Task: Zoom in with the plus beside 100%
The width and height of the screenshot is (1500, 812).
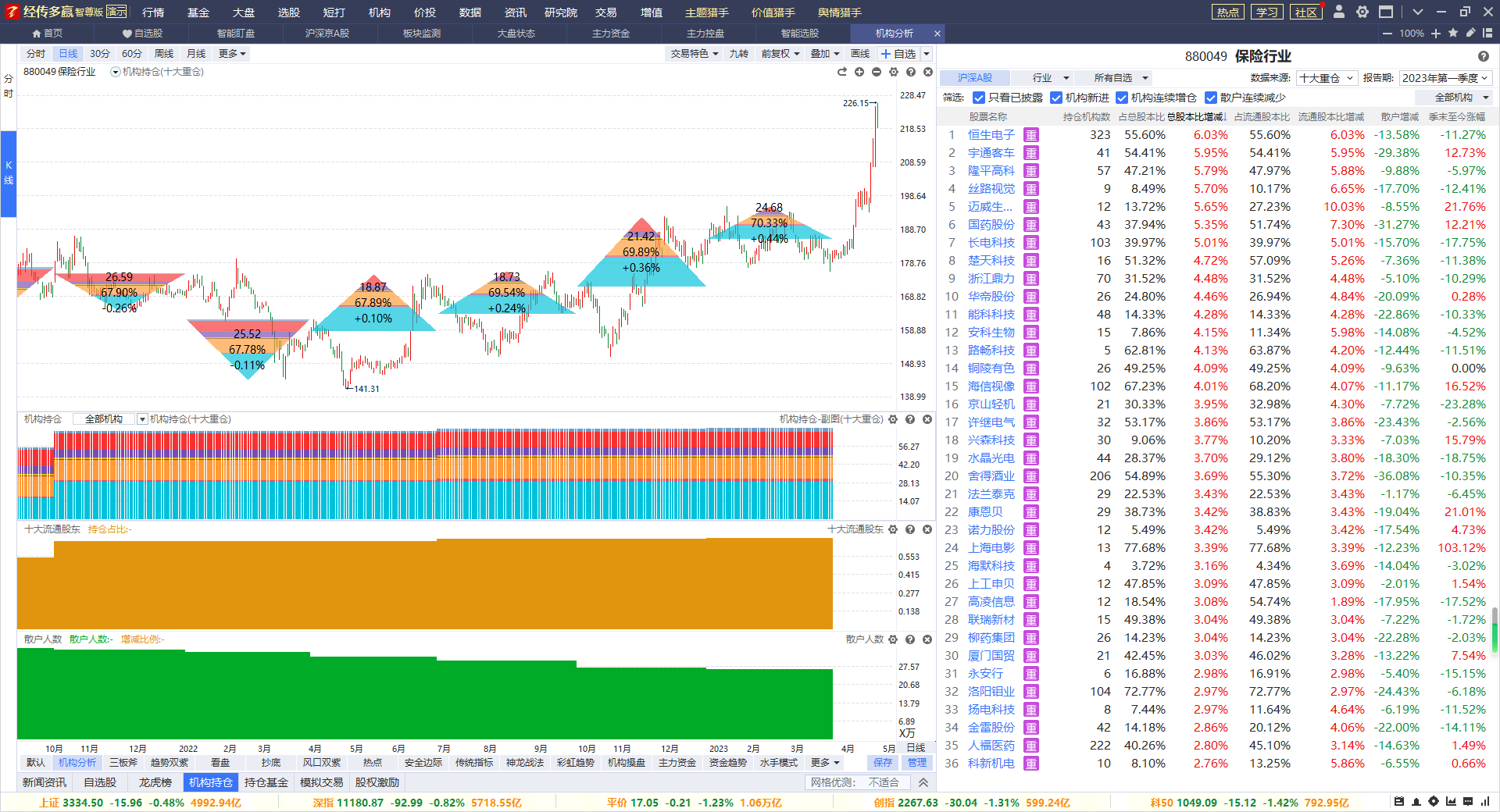Action: [x=1436, y=33]
